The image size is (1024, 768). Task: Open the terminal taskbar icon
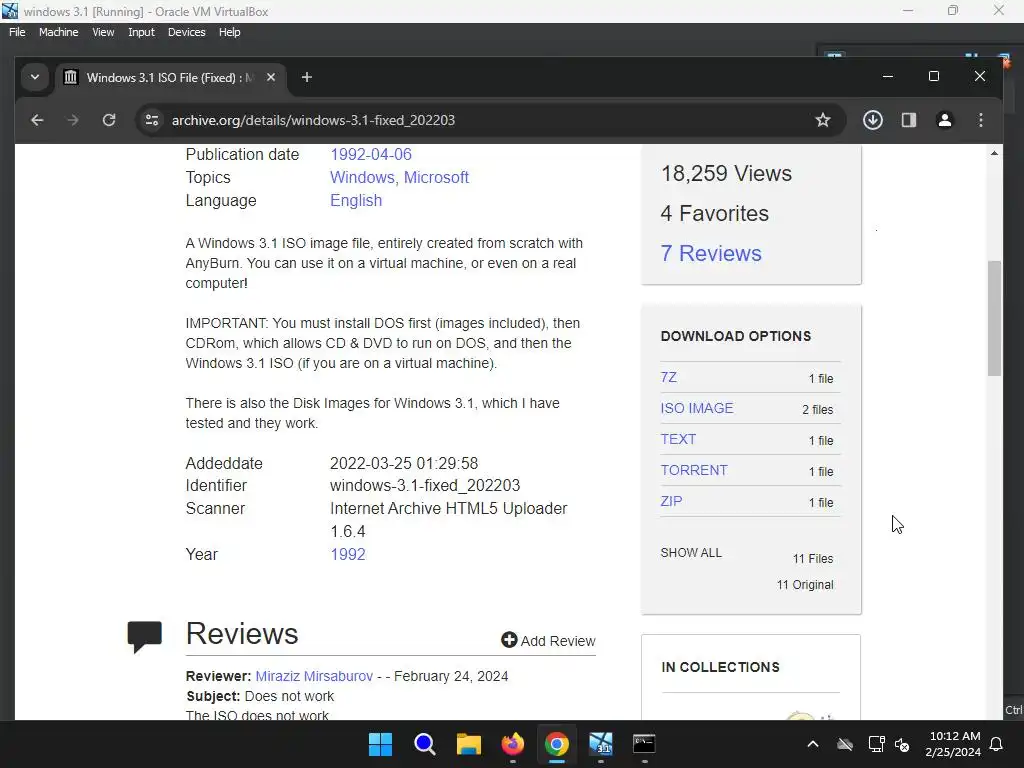644,744
